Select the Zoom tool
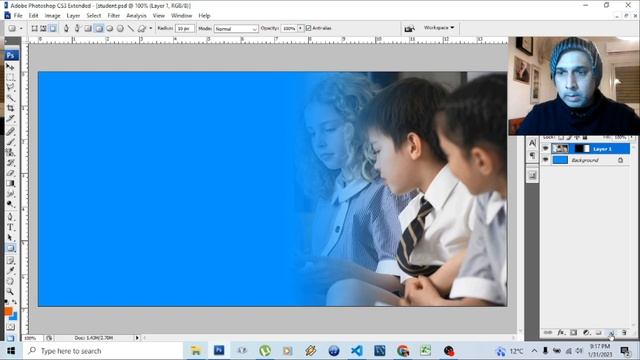This screenshot has width=640, height=360. pos(10,291)
